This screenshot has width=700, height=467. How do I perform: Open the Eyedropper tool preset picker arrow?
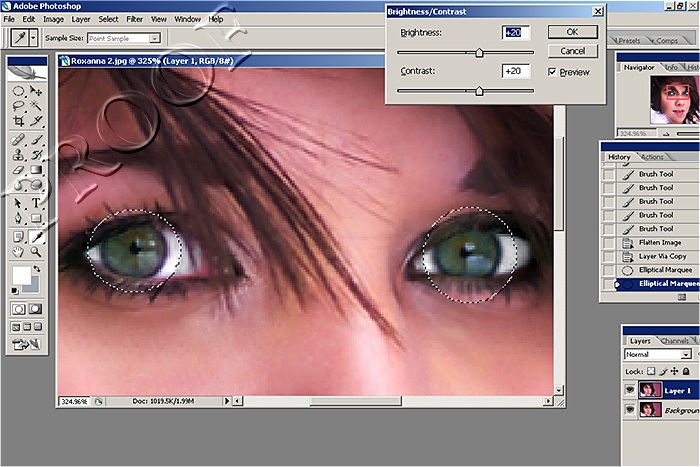coord(33,38)
